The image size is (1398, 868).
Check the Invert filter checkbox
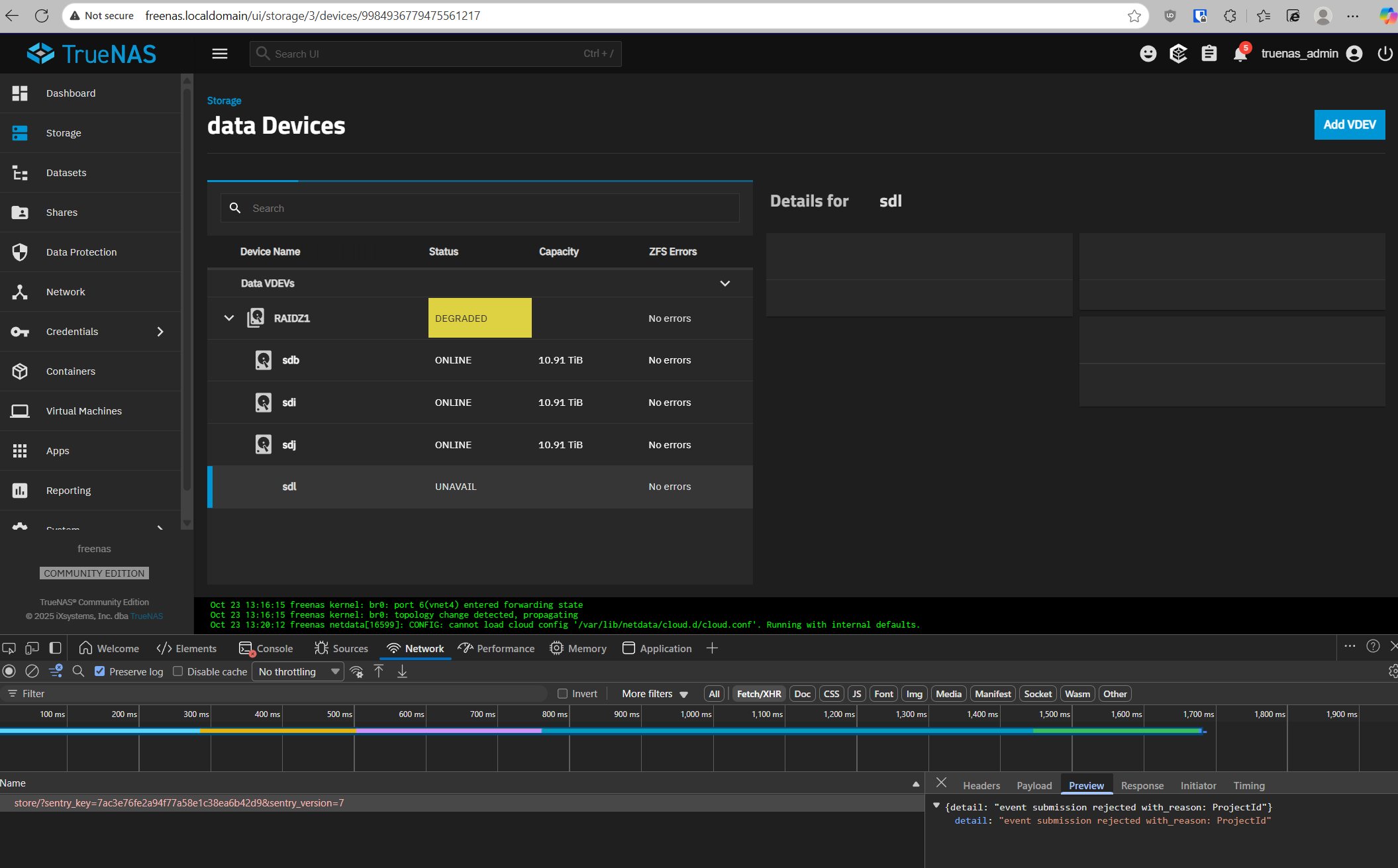(563, 694)
